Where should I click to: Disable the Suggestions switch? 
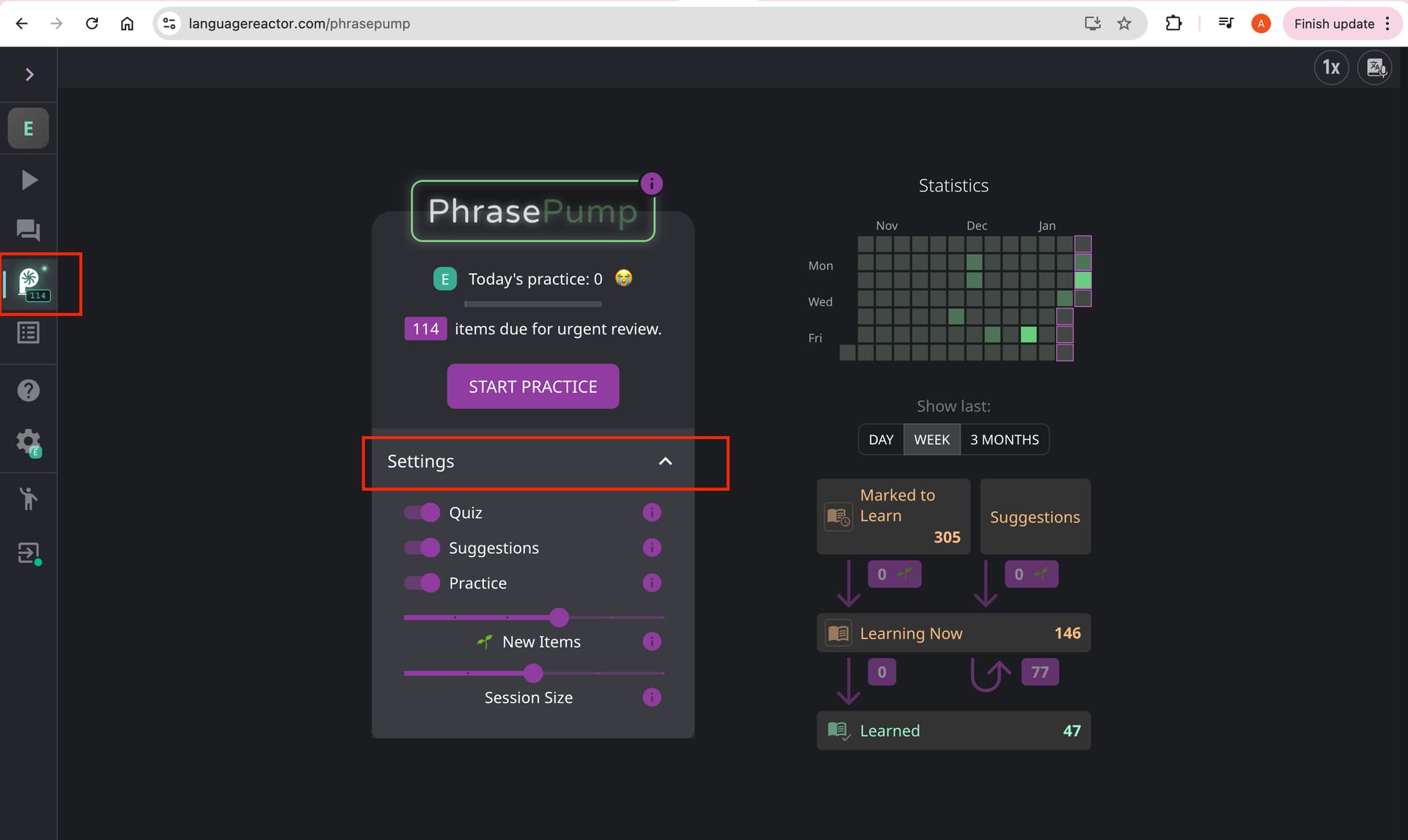[422, 548]
